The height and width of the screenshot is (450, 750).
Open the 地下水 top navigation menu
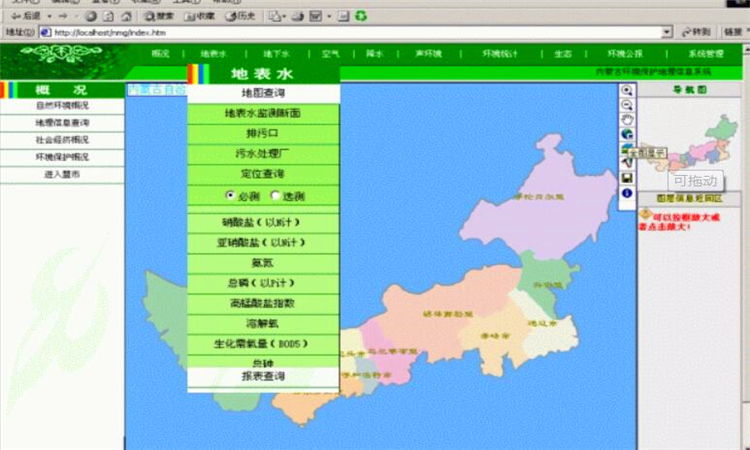276,54
